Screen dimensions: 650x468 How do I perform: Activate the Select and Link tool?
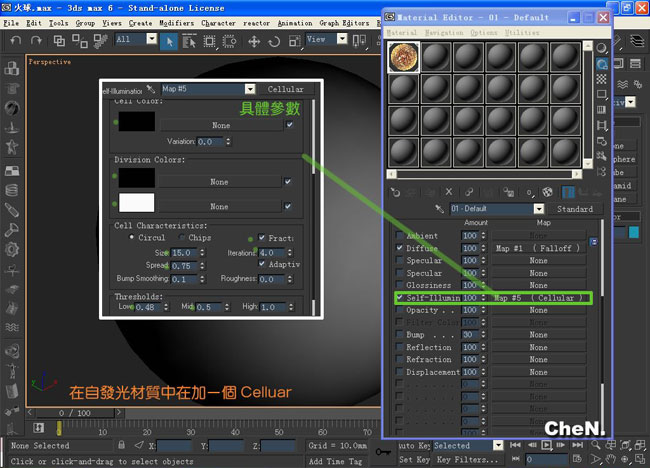click(59, 40)
